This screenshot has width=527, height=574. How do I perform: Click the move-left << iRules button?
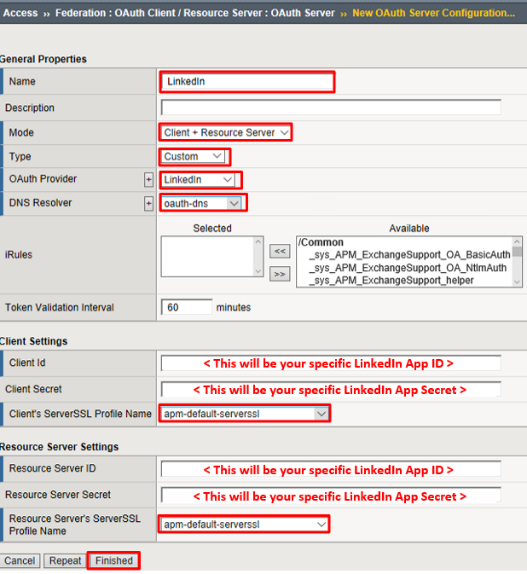[x=280, y=251]
